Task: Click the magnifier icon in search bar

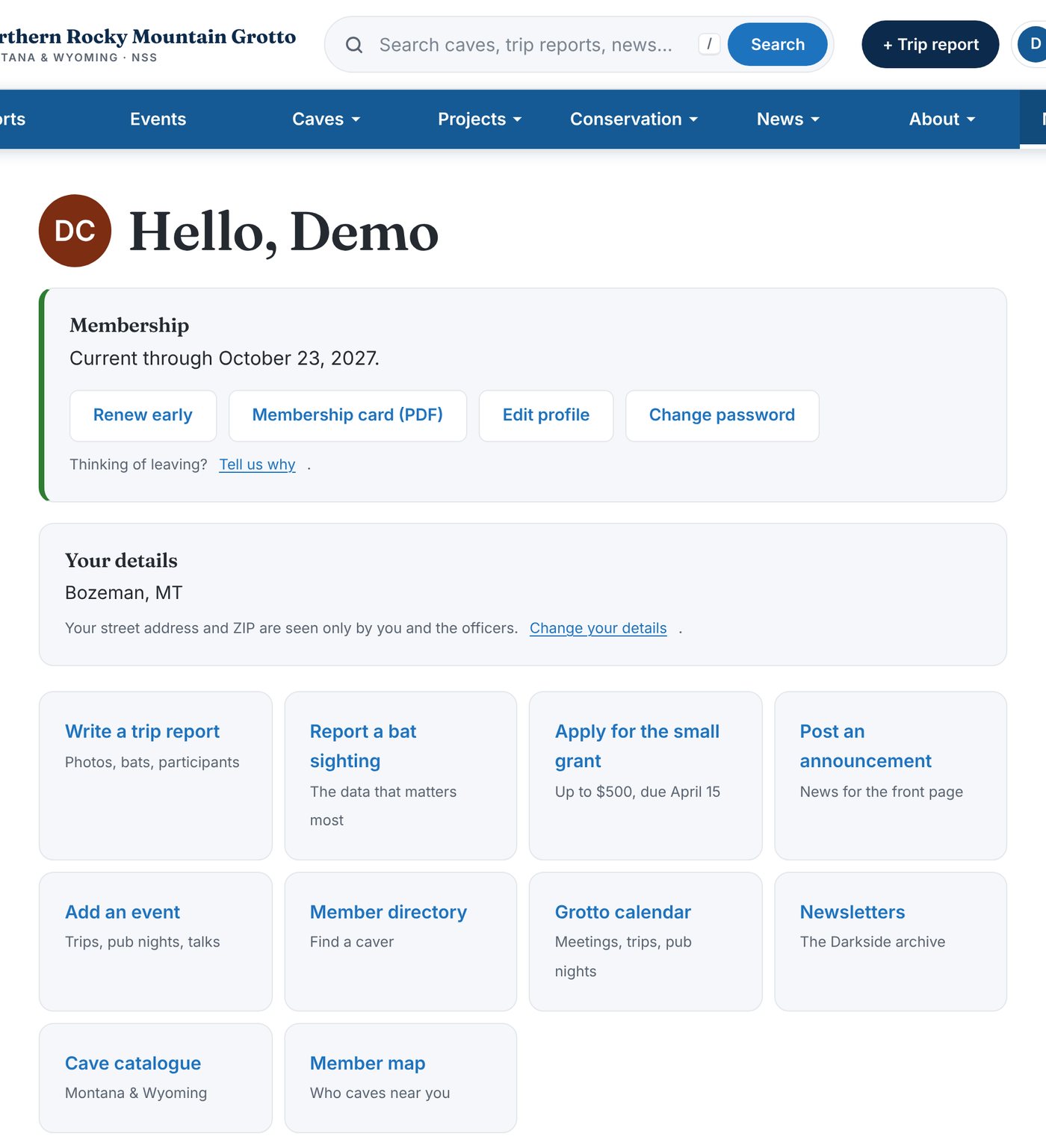Action: point(354,45)
